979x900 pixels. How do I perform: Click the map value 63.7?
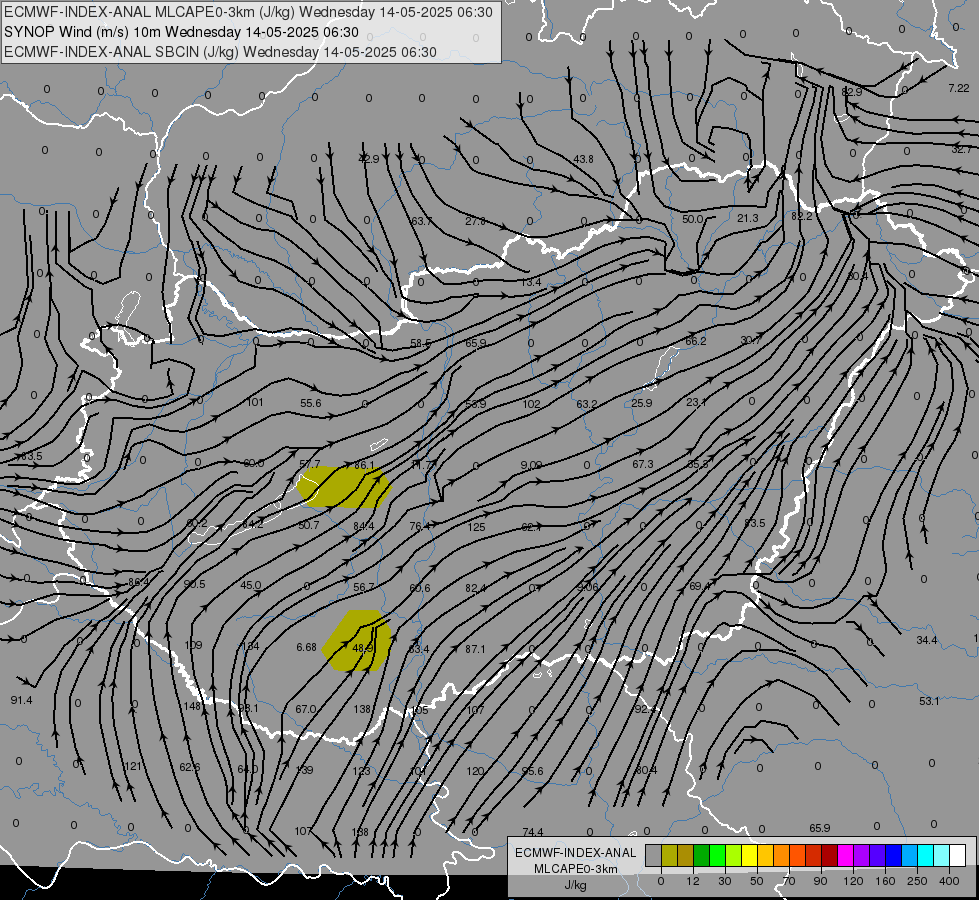pyautogui.click(x=421, y=221)
